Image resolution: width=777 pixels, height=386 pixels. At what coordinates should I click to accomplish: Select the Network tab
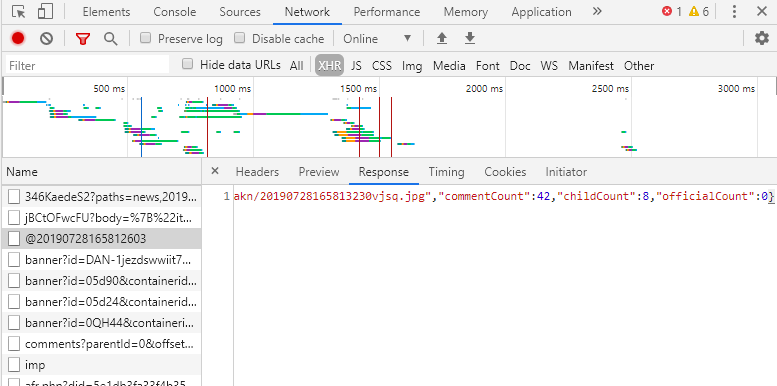coord(307,12)
